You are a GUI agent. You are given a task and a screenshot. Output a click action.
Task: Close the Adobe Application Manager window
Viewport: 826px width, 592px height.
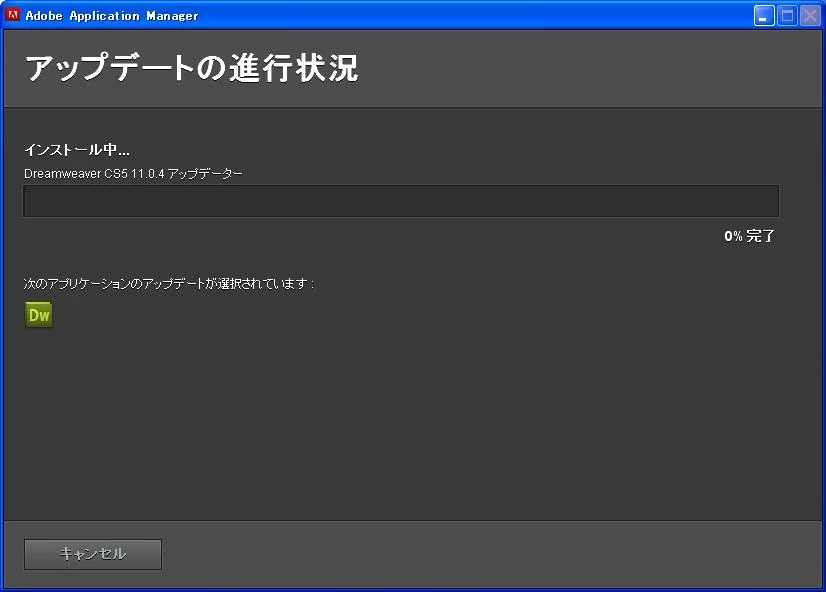(x=811, y=16)
